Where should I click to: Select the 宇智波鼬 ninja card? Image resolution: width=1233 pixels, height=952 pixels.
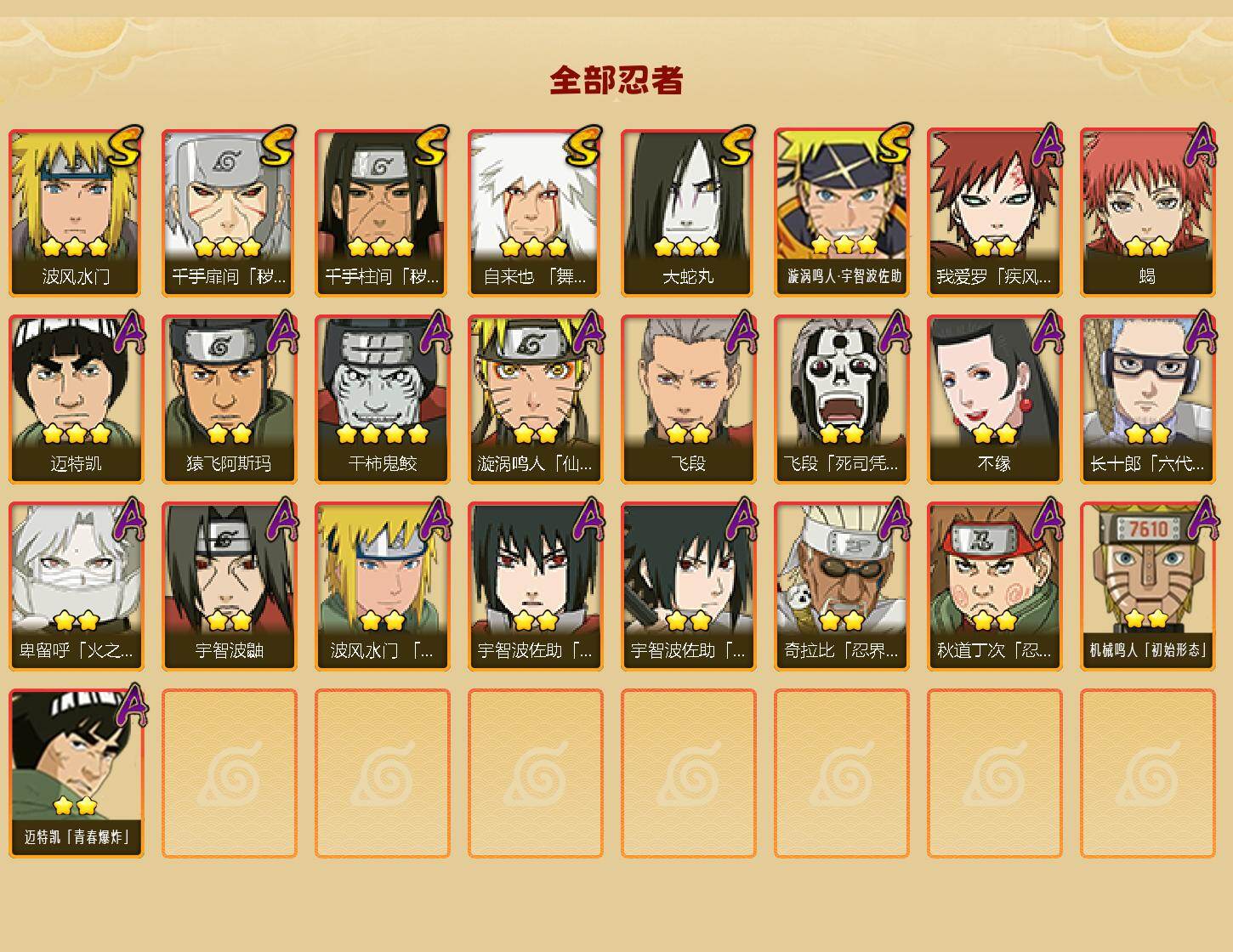click(230, 586)
